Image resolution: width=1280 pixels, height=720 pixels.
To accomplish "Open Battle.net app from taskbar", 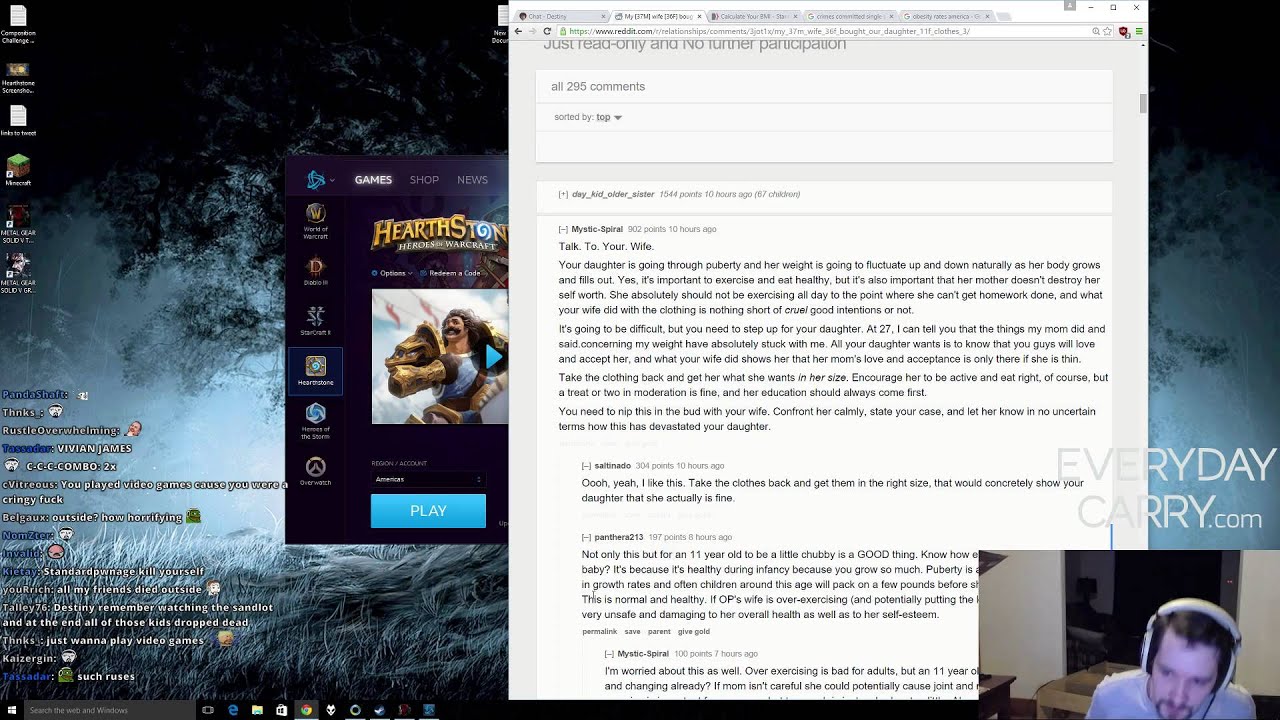I will pyautogui.click(x=428, y=710).
